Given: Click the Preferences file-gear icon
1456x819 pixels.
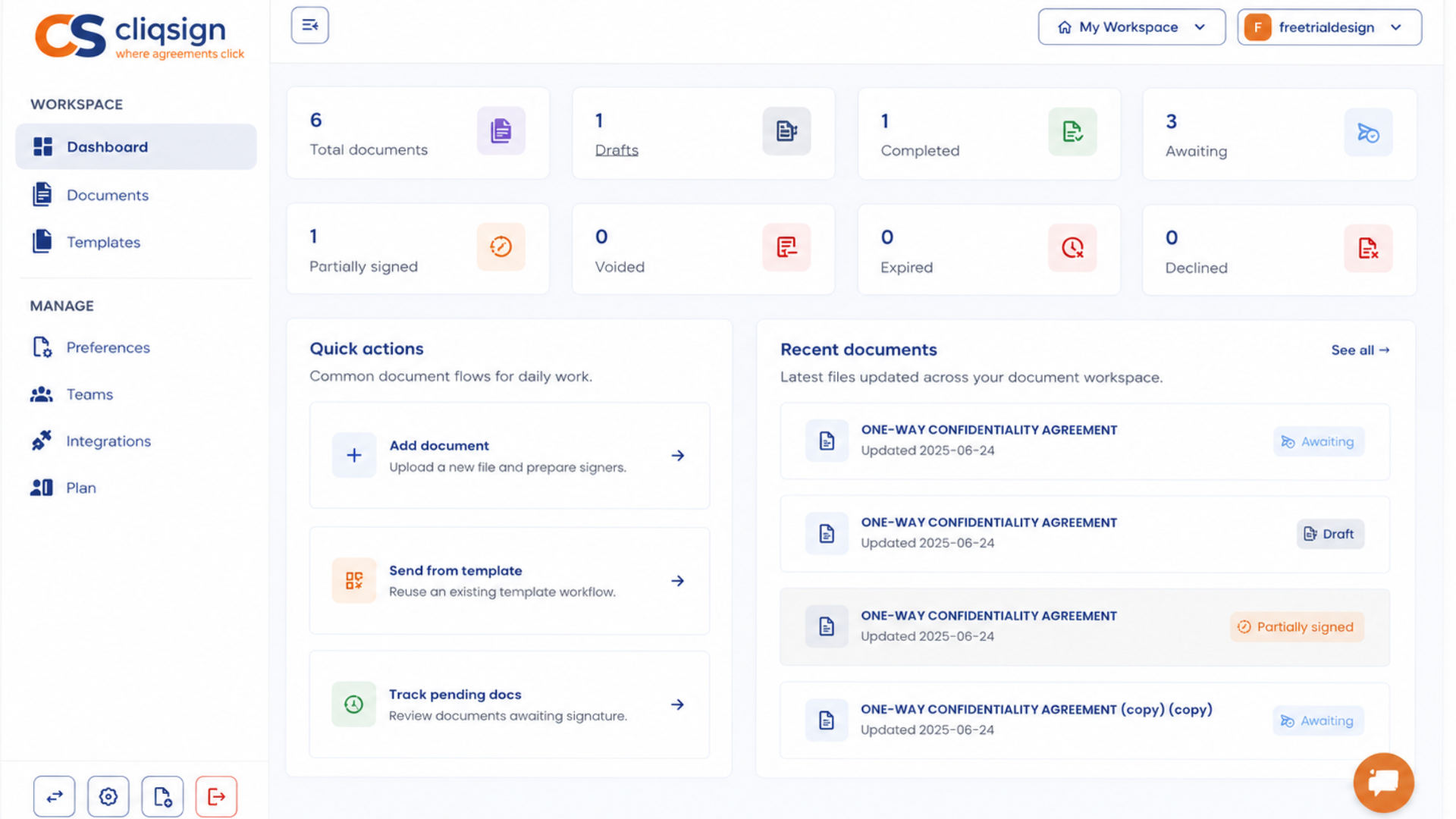Looking at the screenshot, I should pyautogui.click(x=42, y=347).
